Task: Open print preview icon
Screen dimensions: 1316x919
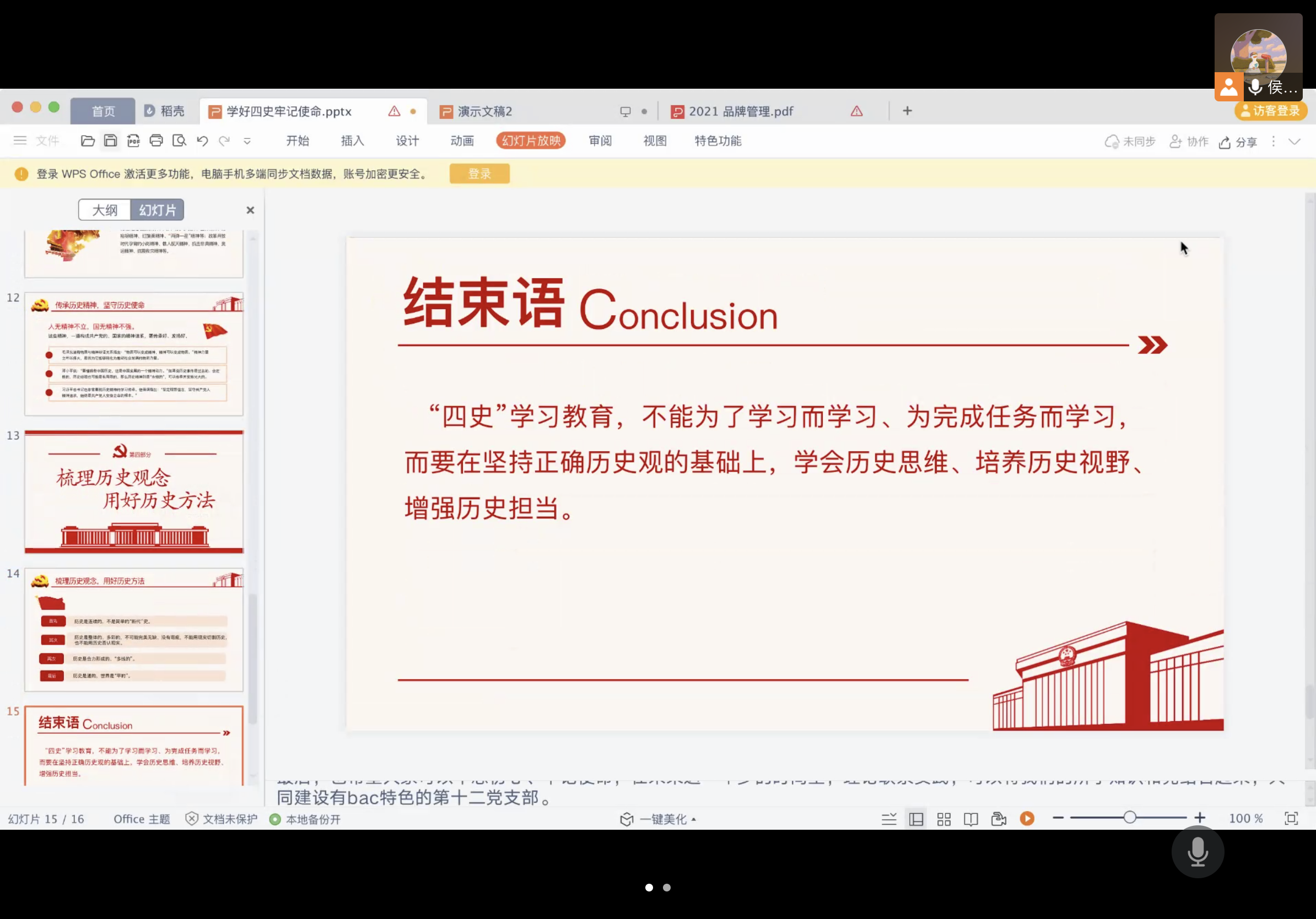Action: (180, 141)
